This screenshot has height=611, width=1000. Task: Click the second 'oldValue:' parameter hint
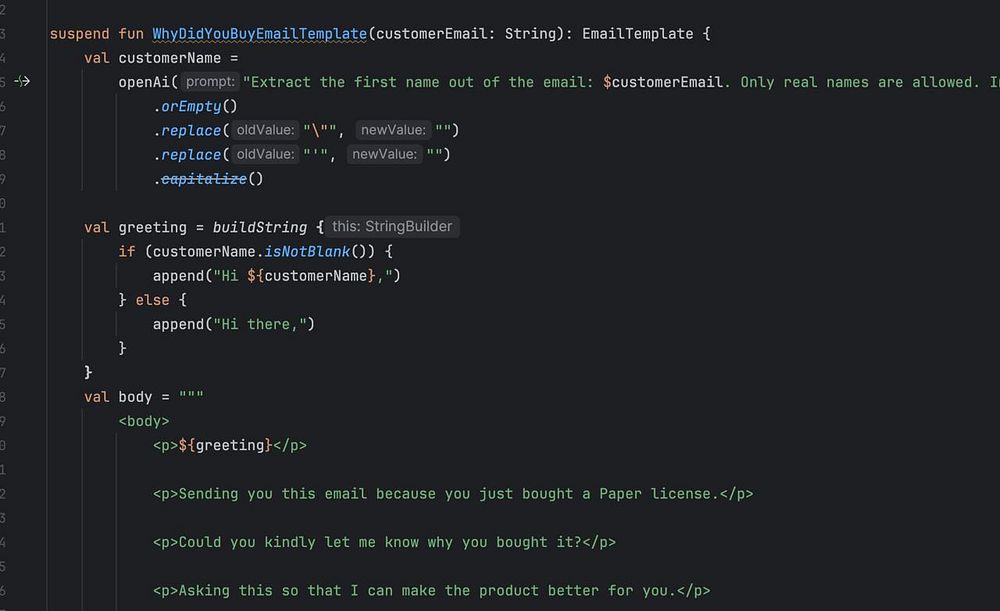tap(265, 154)
